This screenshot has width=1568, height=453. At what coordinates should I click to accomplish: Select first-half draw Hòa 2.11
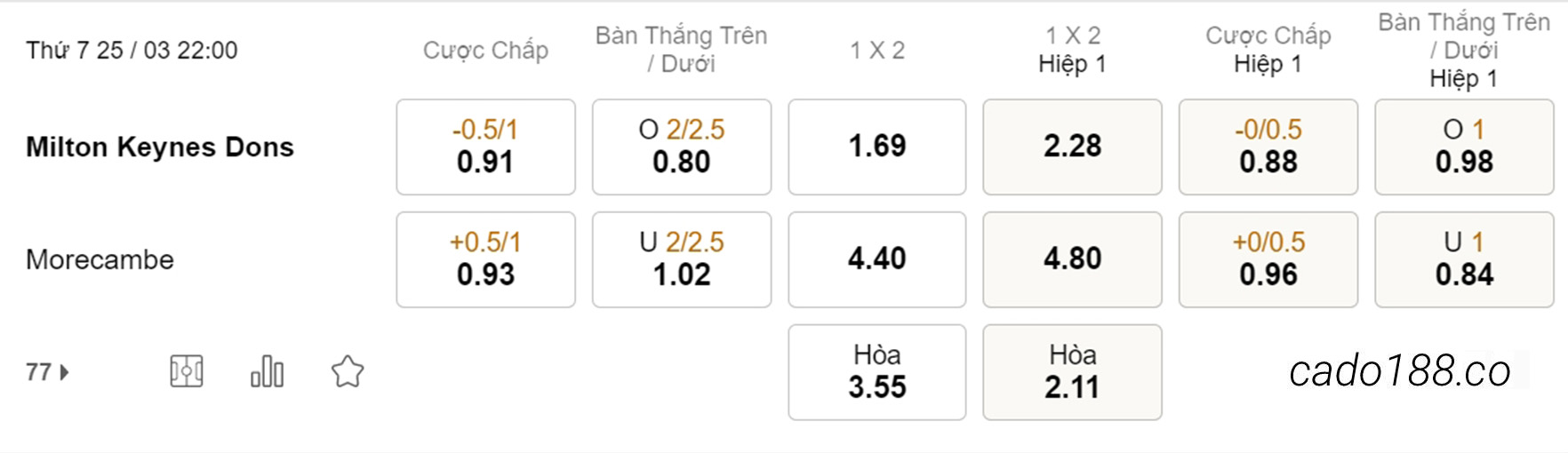(x=1072, y=372)
